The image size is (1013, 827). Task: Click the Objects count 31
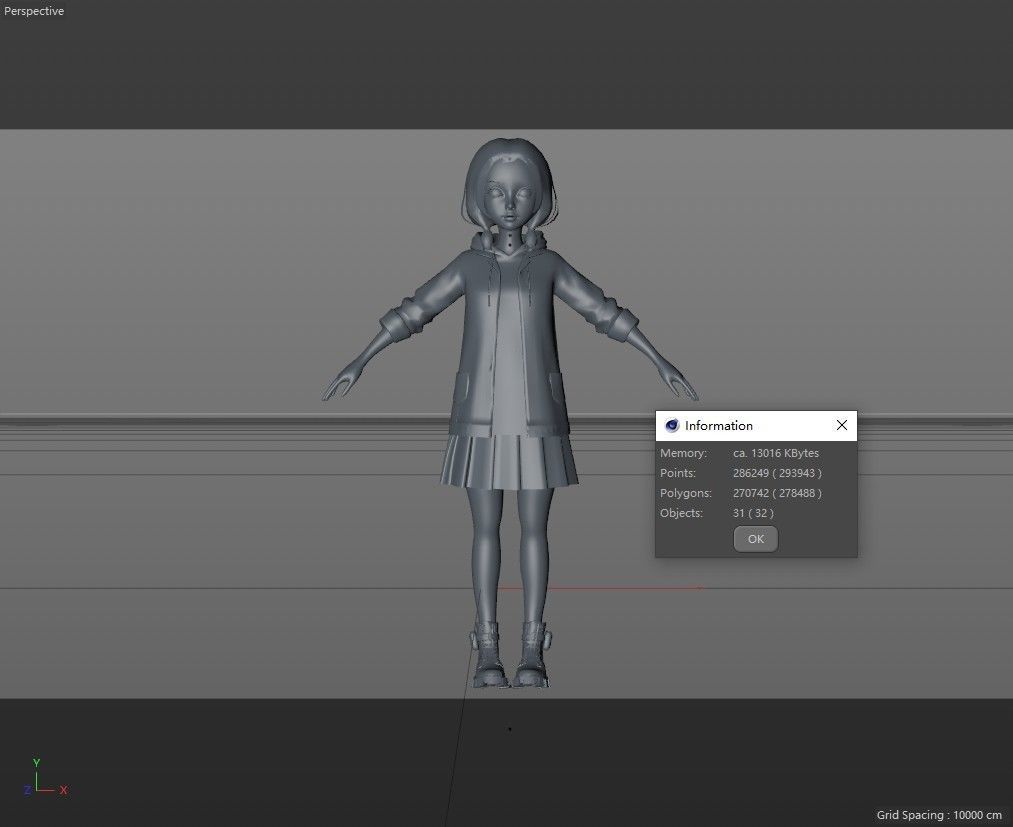pos(738,512)
